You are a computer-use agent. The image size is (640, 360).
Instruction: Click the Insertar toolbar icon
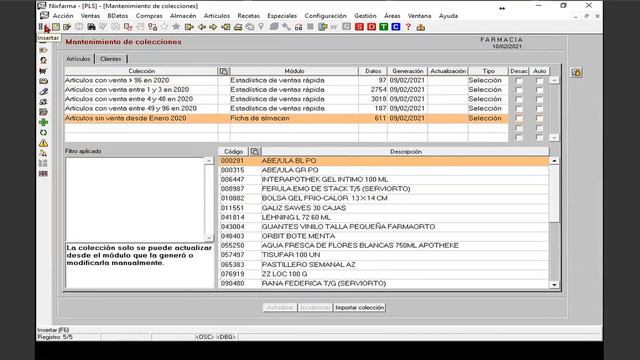point(42,27)
